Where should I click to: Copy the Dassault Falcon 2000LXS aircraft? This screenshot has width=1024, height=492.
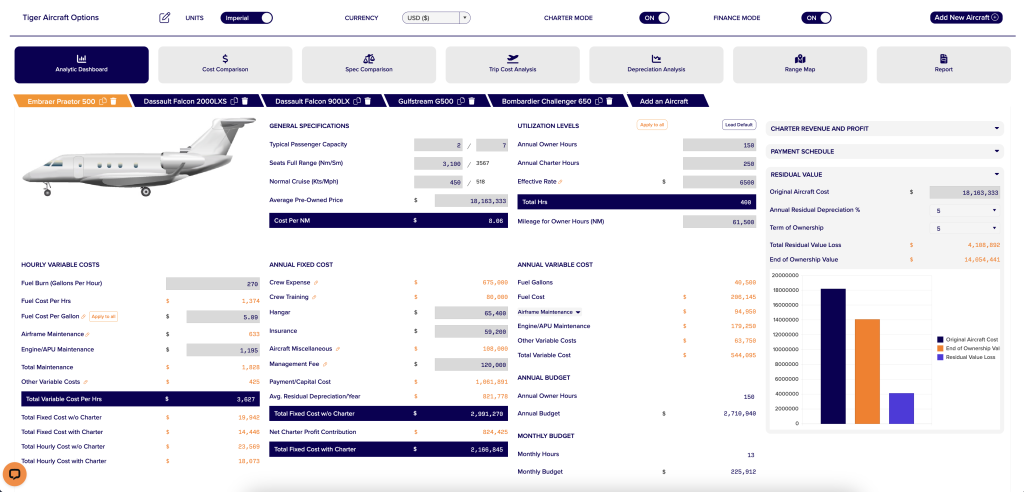click(235, 101)
